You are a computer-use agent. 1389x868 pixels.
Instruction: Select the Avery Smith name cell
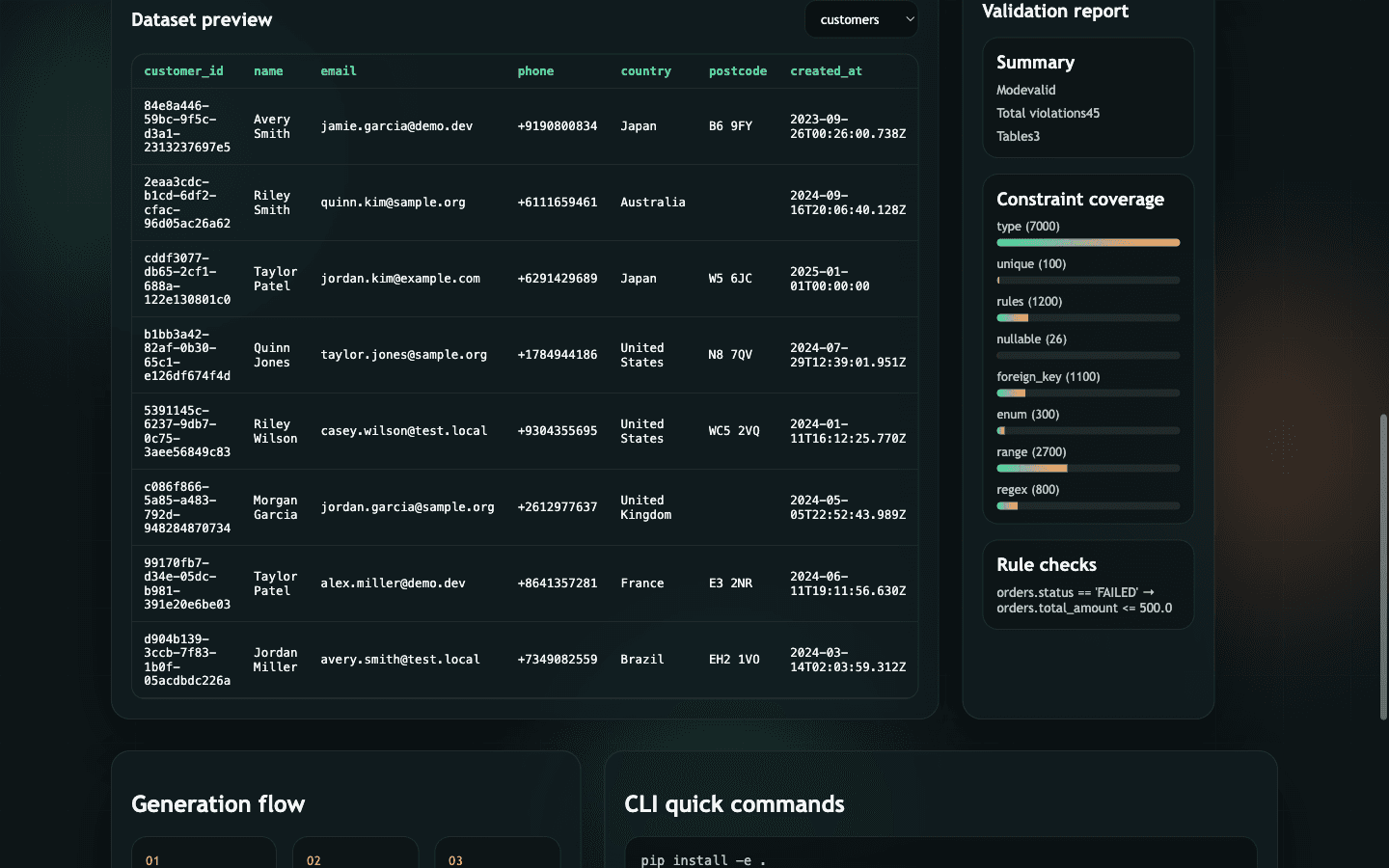point(272,125)
